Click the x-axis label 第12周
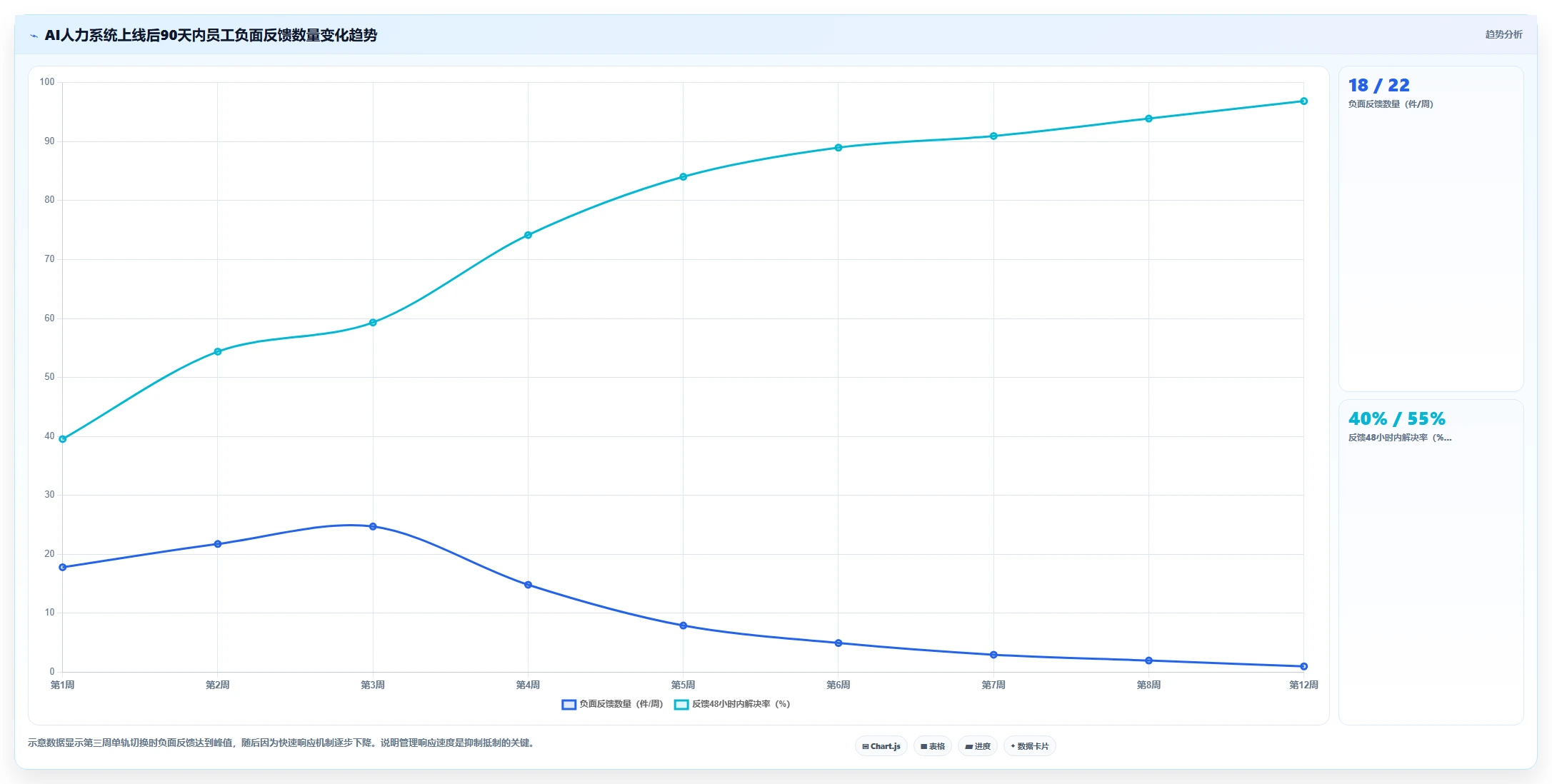Image resolution: width=1552 pixels, height=784 pixels. [x=1303, y=685]
